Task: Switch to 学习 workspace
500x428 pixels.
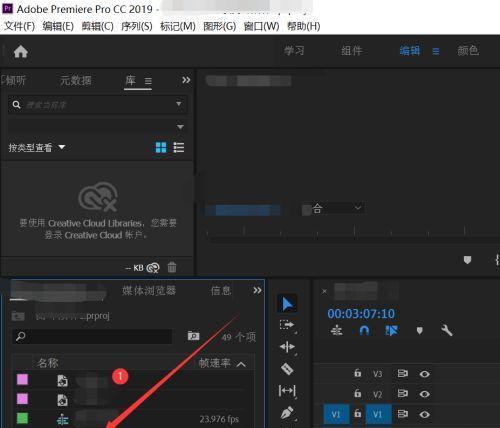Action: 294,51
